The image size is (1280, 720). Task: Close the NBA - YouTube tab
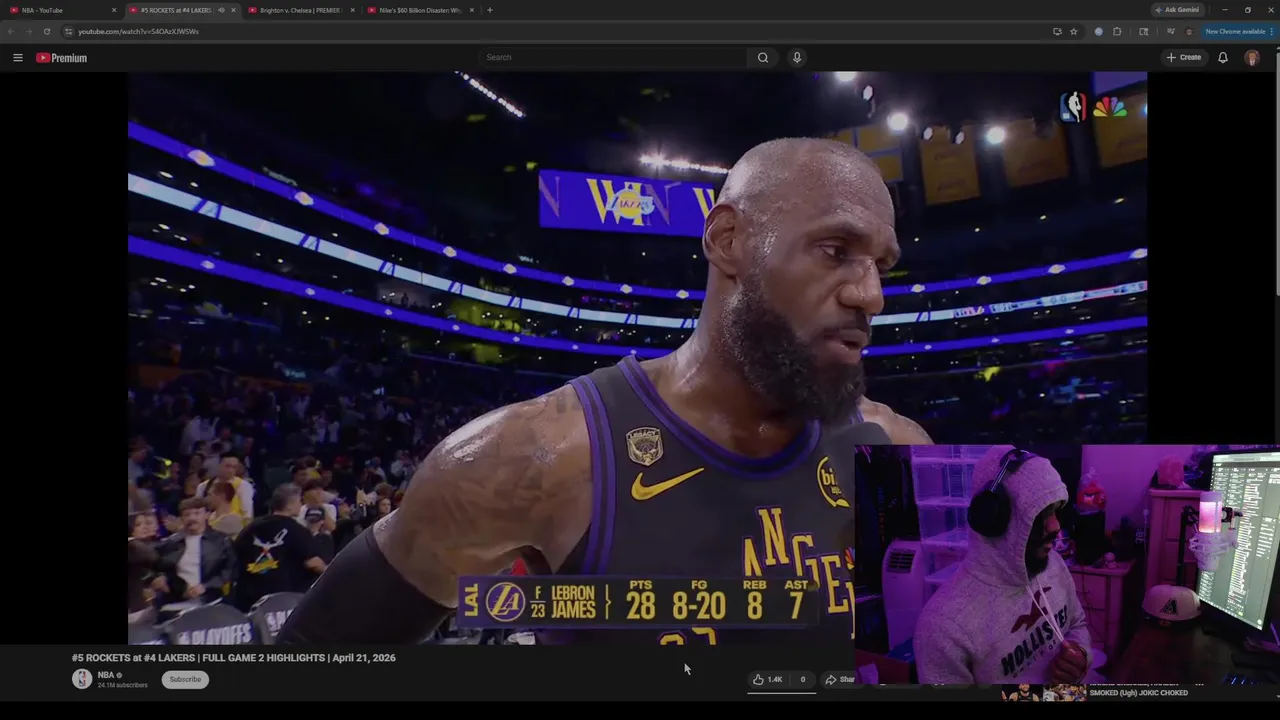point(114,10)
